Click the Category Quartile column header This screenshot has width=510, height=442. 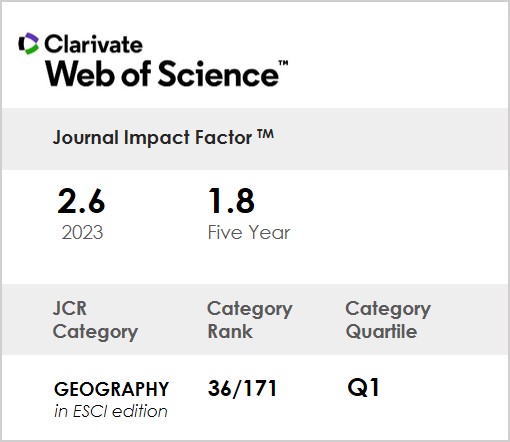pyautogui.click(x=388, y=320)
